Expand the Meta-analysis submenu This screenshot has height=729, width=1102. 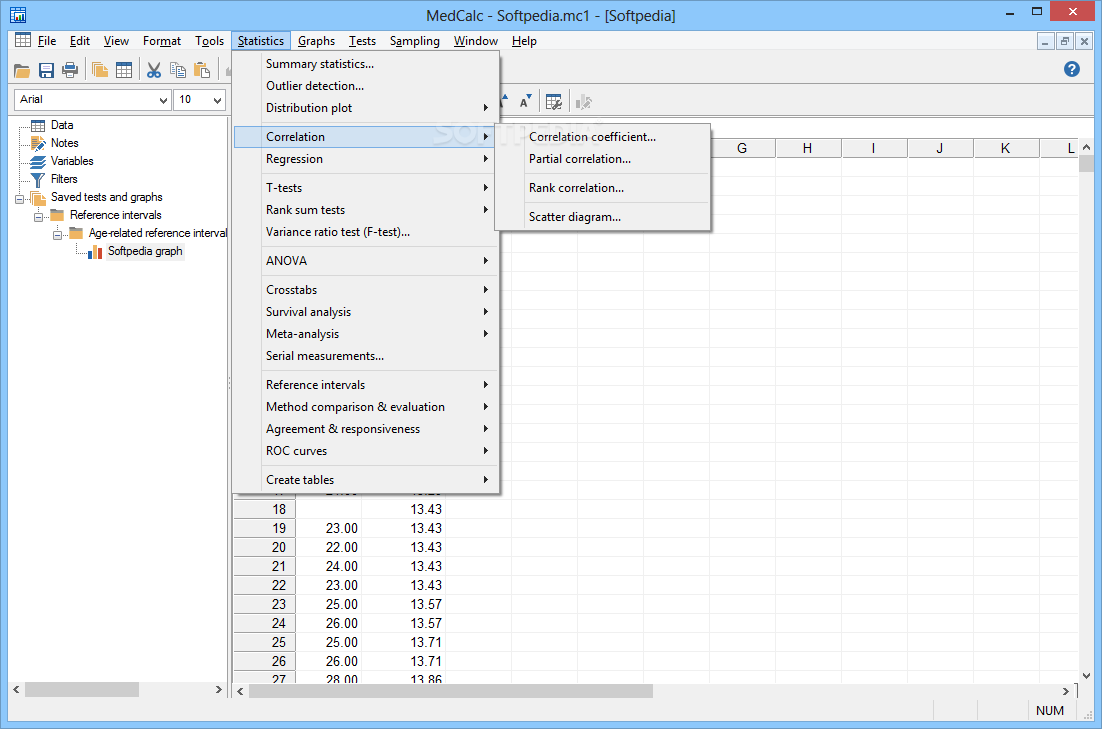coord(366,334)
